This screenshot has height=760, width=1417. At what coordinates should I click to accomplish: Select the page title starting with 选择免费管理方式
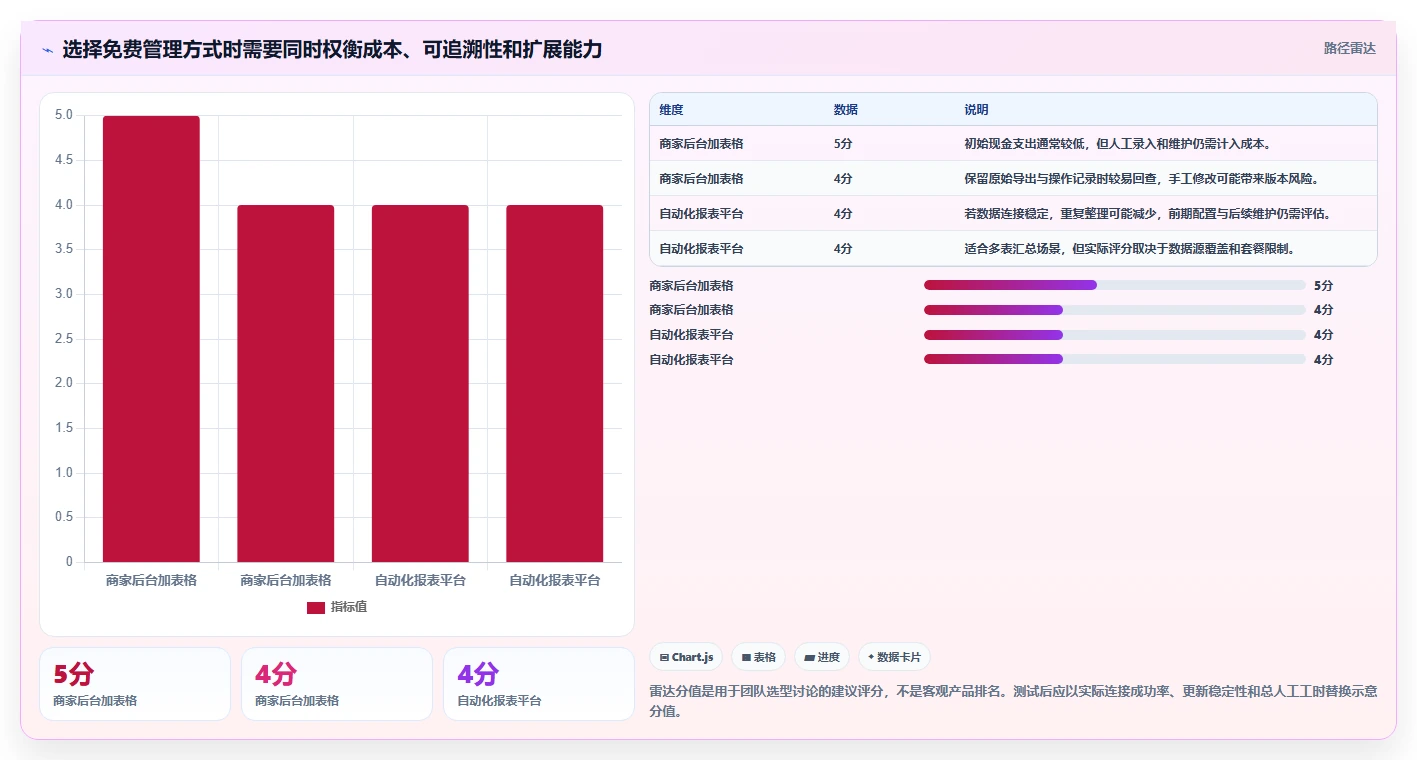(332, 50)
